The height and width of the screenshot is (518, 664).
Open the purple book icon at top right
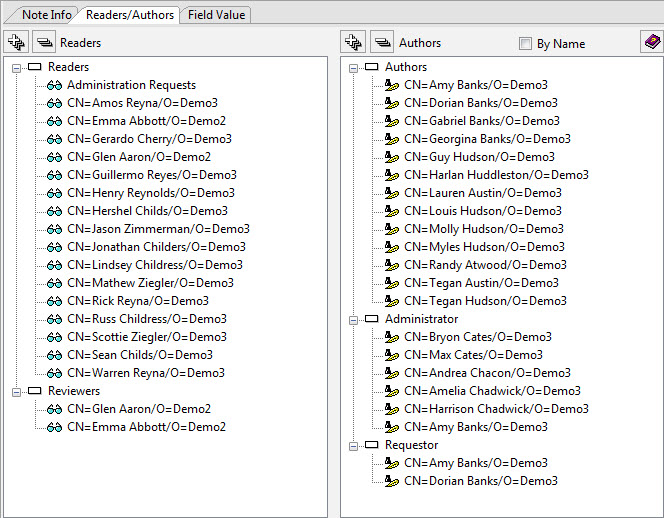651,42
